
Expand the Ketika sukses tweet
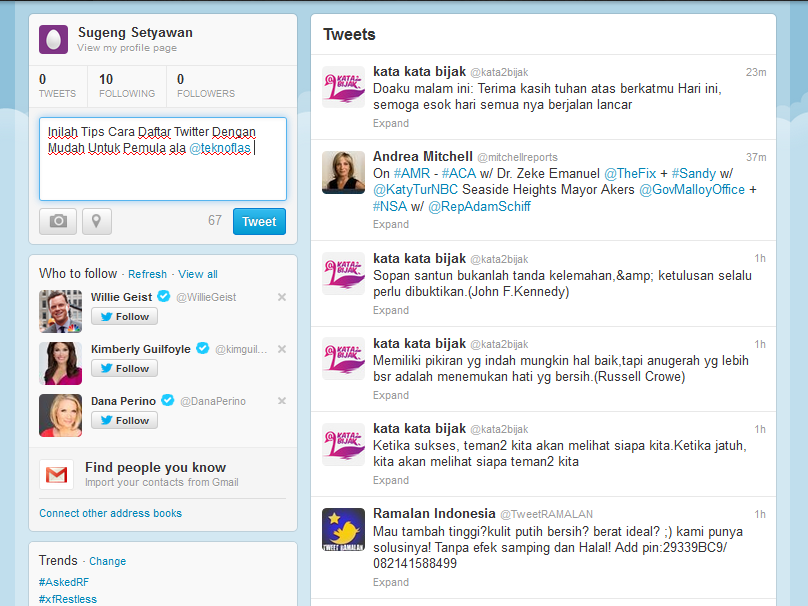[x=391, y=480]
